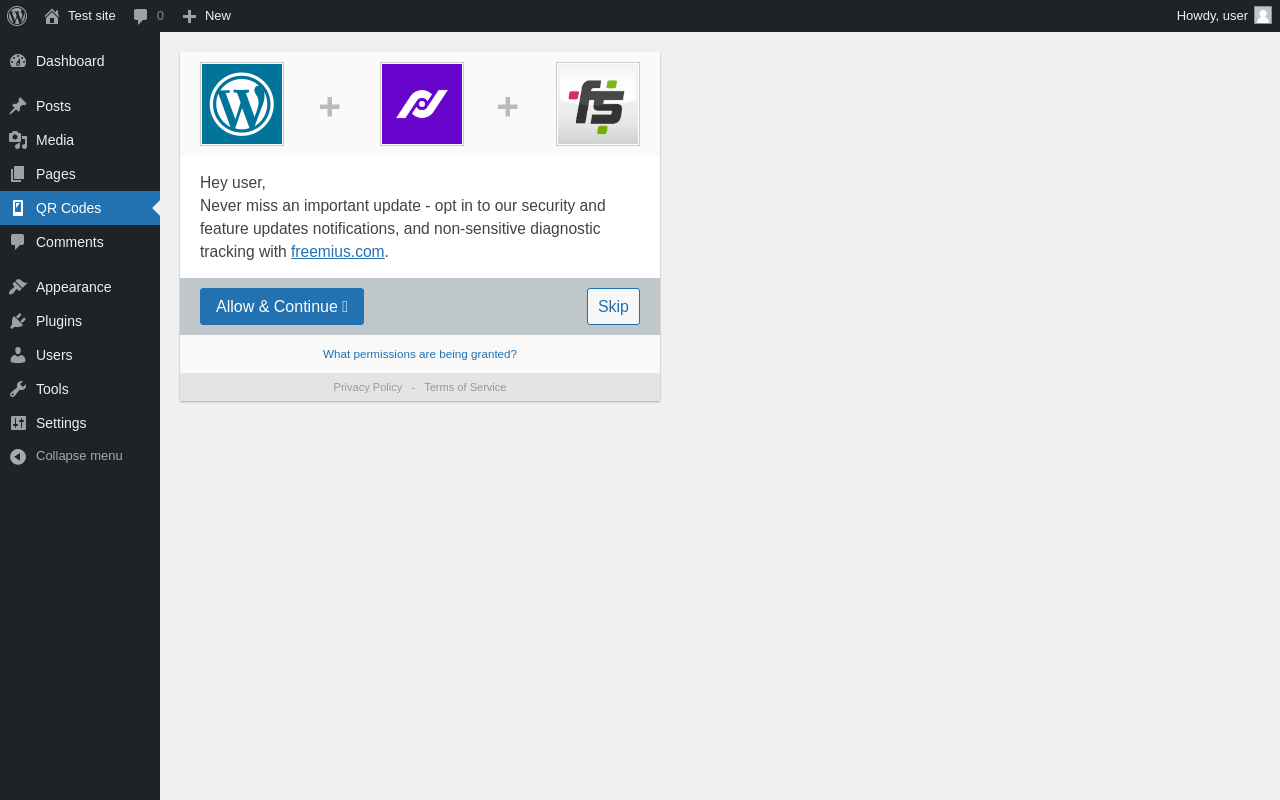Click the home icon beside Test site
1280x800 pixels.
point(52,16)
